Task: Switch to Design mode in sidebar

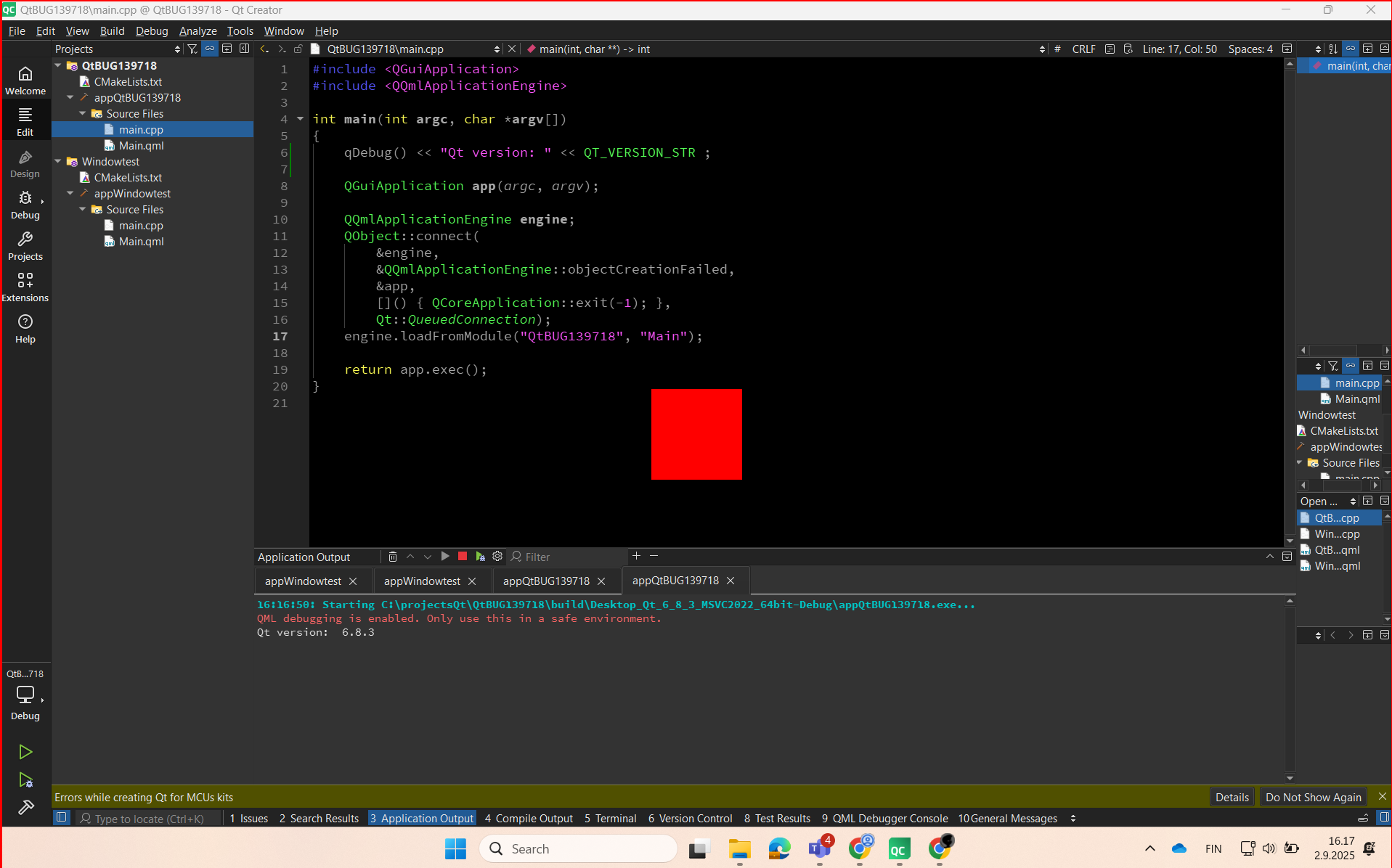Action: [x=25, y=164]
